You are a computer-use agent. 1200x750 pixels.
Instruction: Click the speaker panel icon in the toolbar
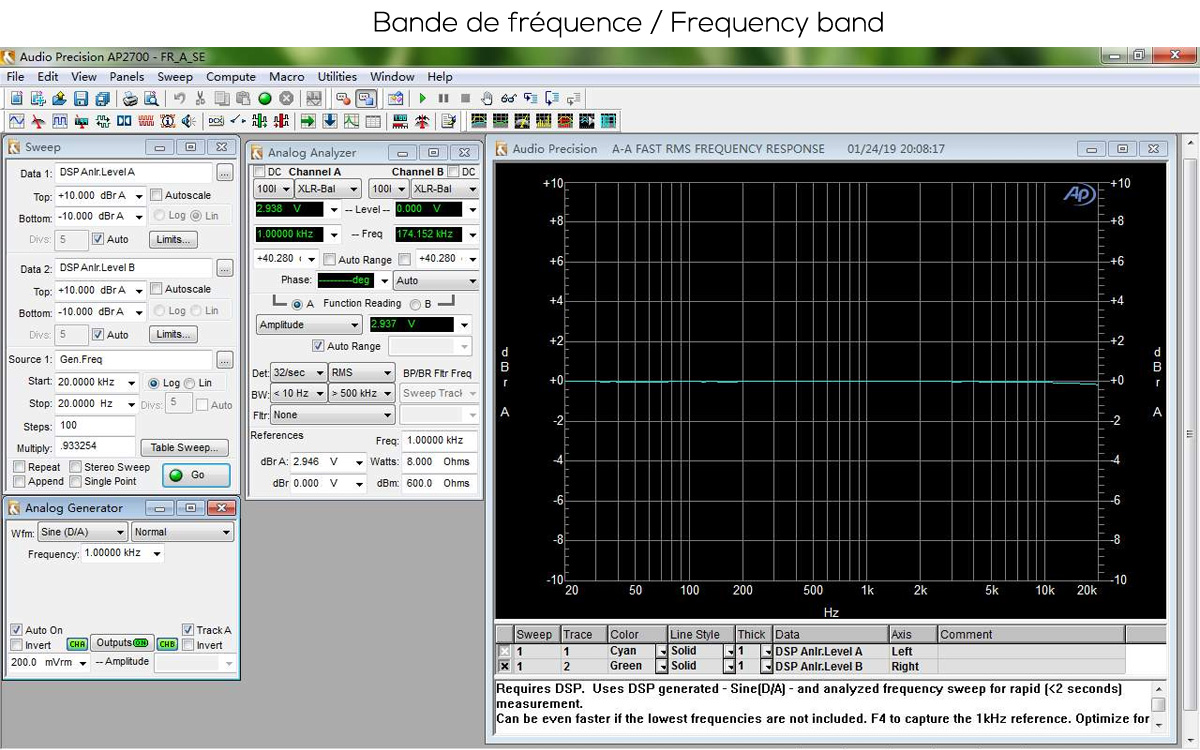click(x=187, y=119)
